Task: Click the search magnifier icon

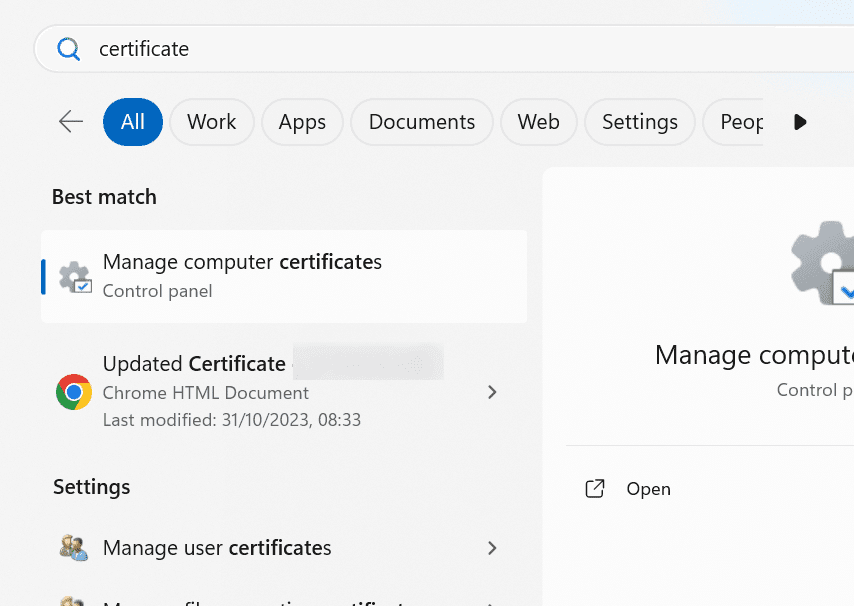Action: pos(69,49)
